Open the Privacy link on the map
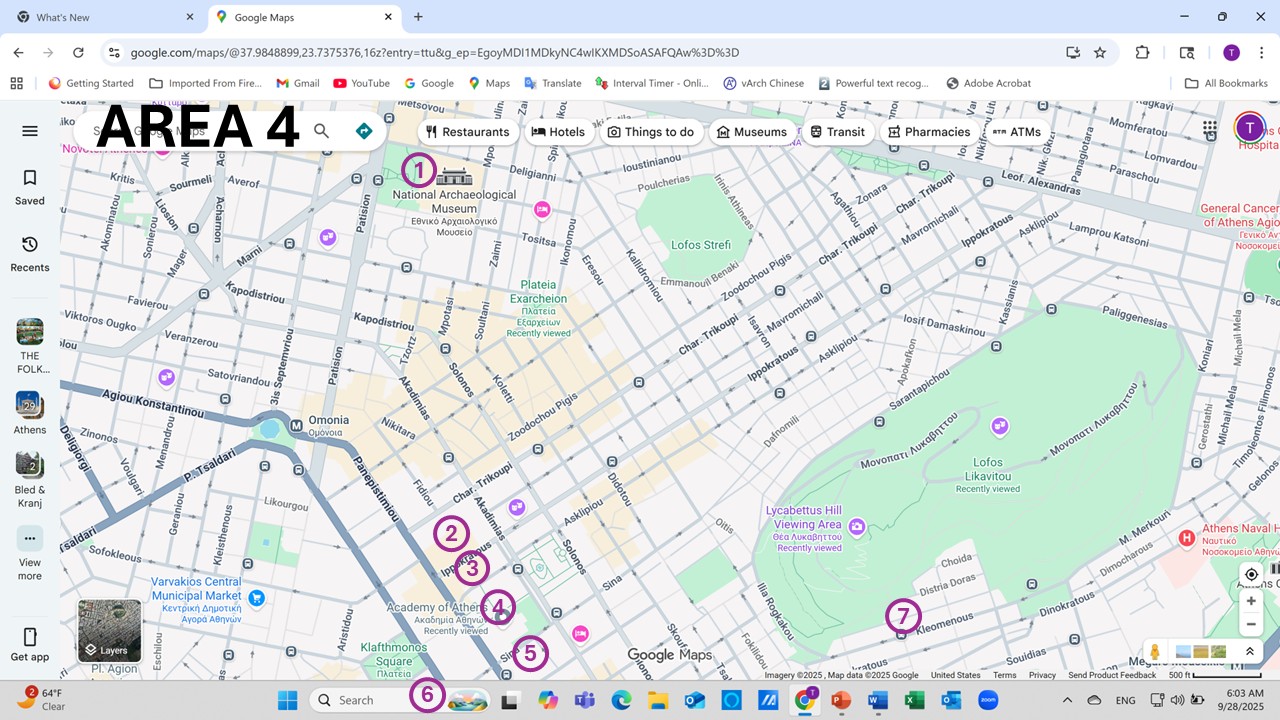 point(1042,675)
